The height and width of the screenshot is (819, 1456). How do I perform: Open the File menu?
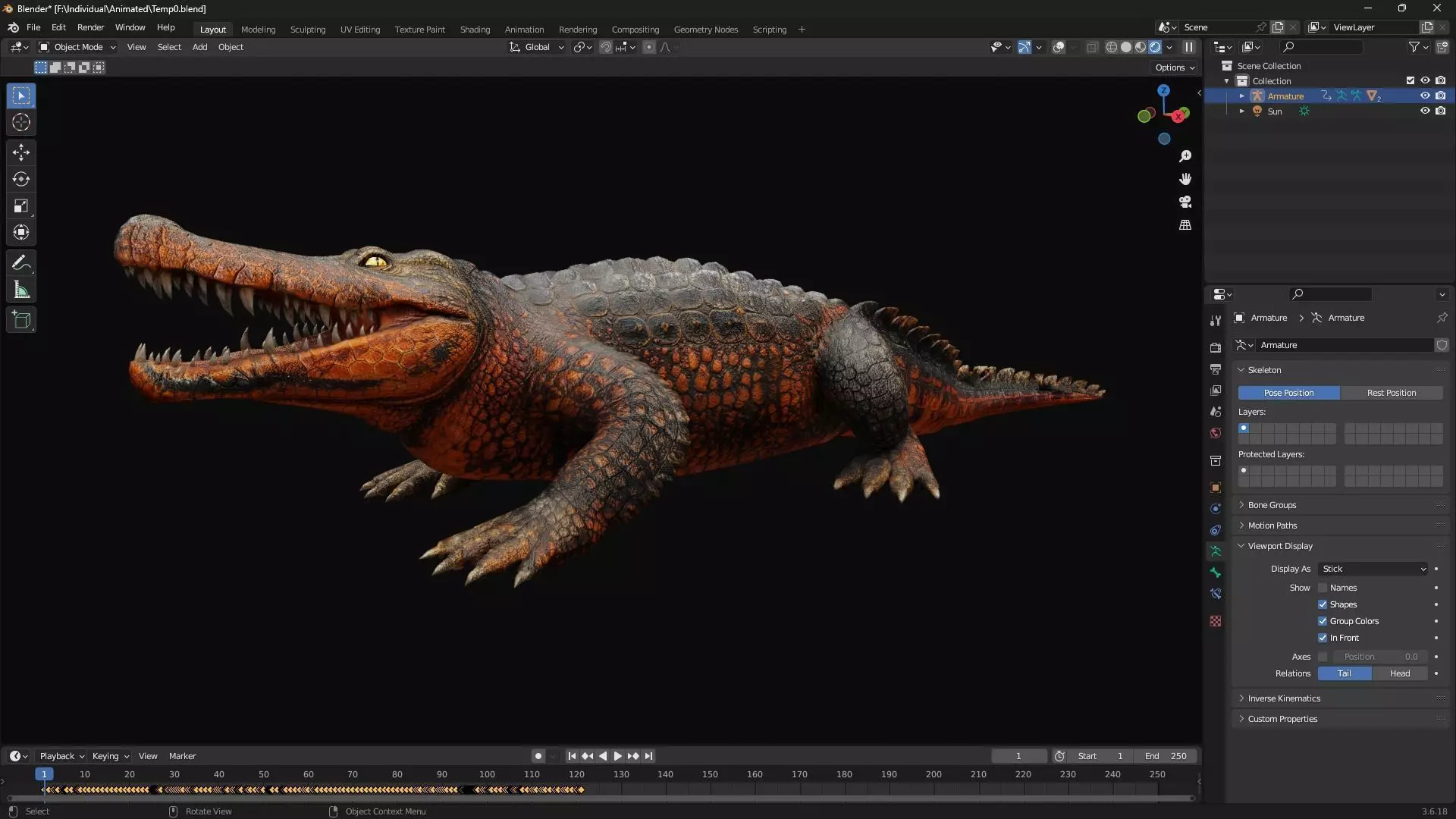(x=33, y=27)
